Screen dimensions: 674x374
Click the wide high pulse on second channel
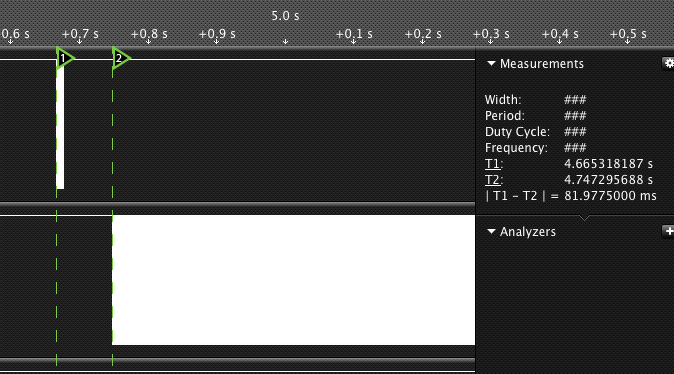point(294,280)
